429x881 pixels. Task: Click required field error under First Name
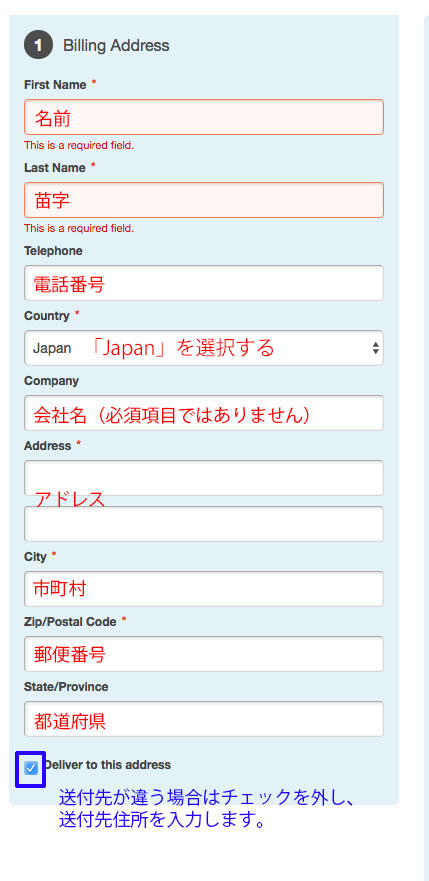point(79,146)
